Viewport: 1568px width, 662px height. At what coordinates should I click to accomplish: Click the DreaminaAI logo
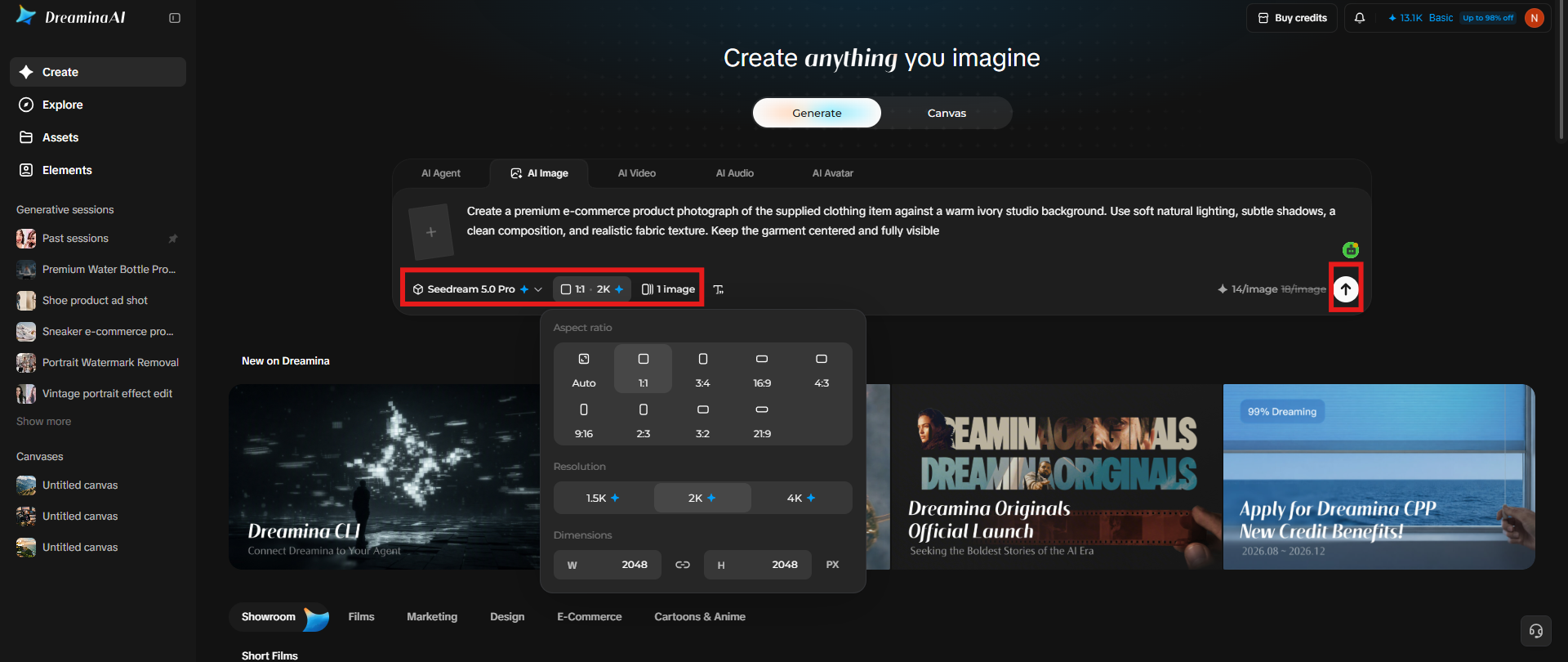71,17
